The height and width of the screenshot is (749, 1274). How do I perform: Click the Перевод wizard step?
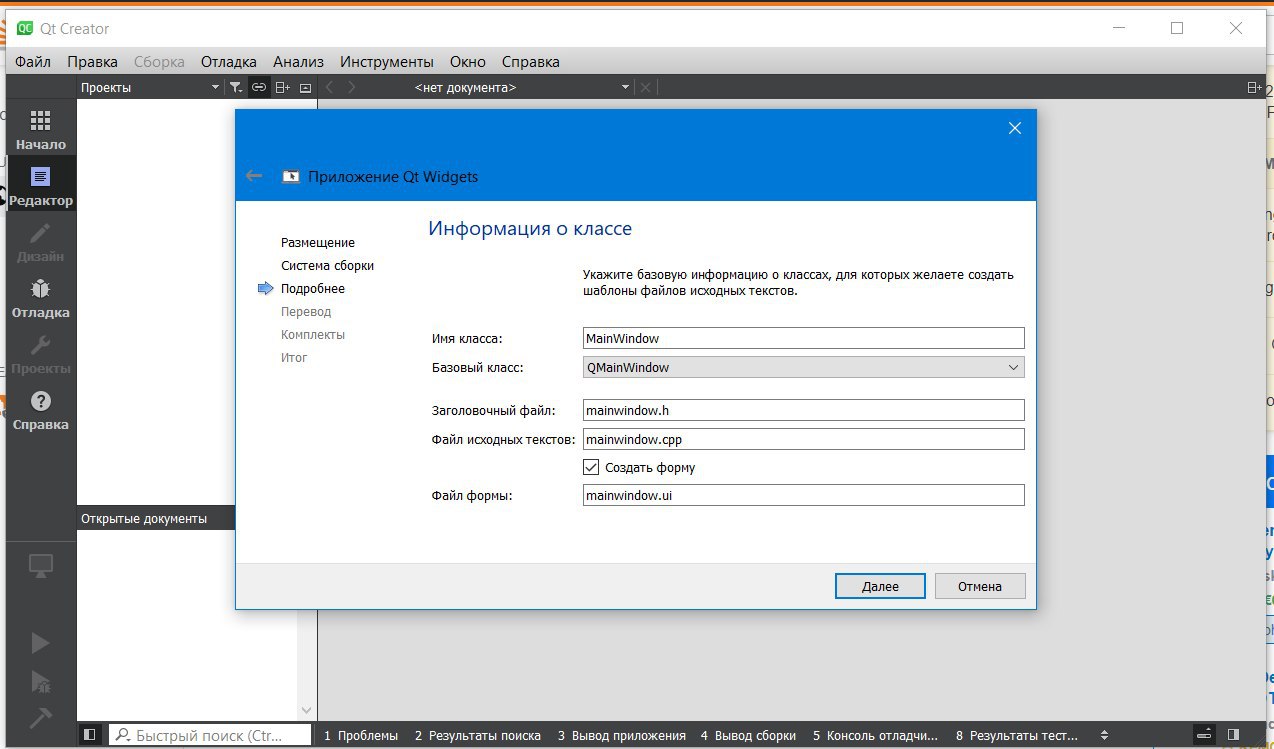(x=306, y=311)
